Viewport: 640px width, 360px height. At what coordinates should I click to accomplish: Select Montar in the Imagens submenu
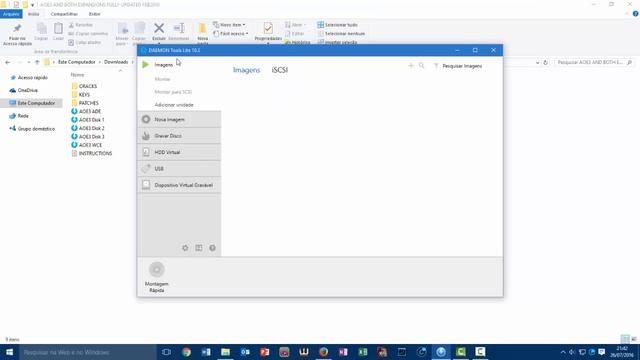pos(162,79)
